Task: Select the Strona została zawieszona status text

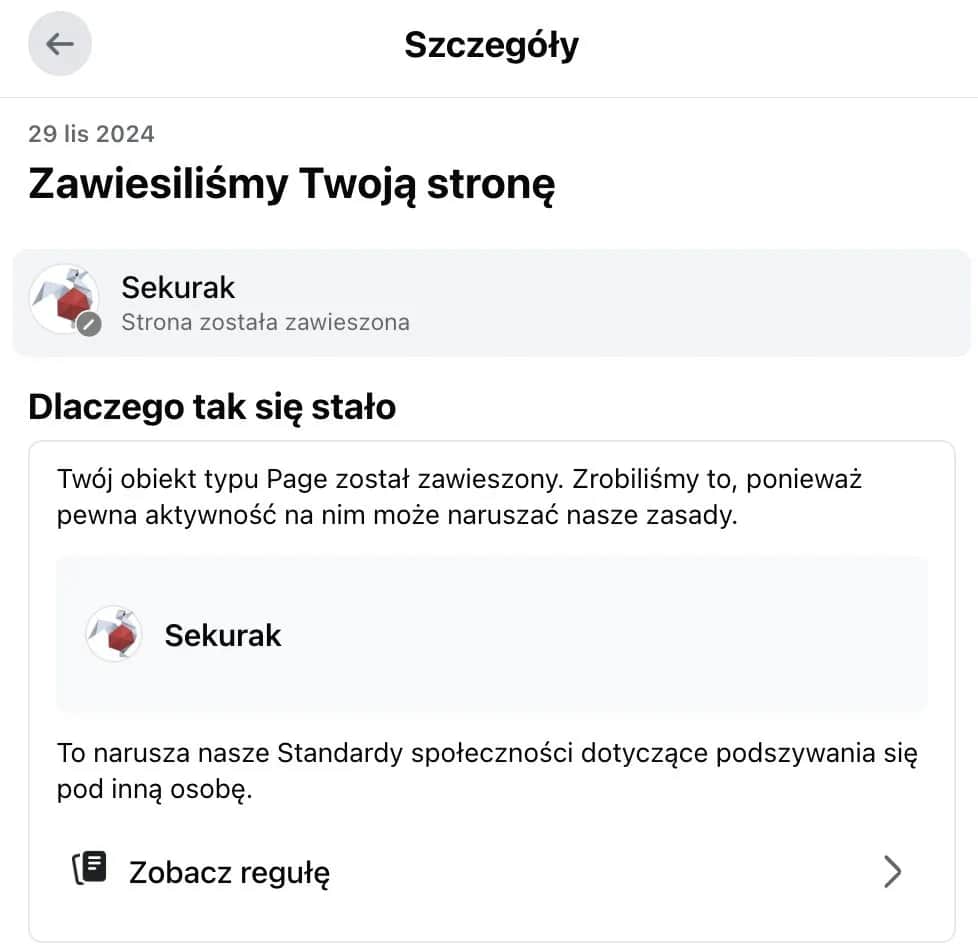Action: click(x=265, y=322)
